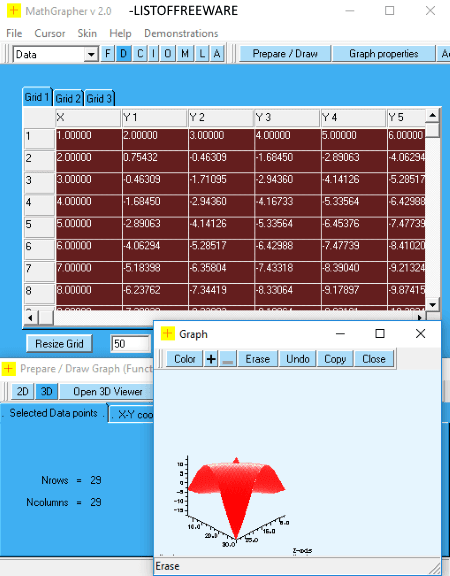Select the Y 3 column header

coord(287,118)
